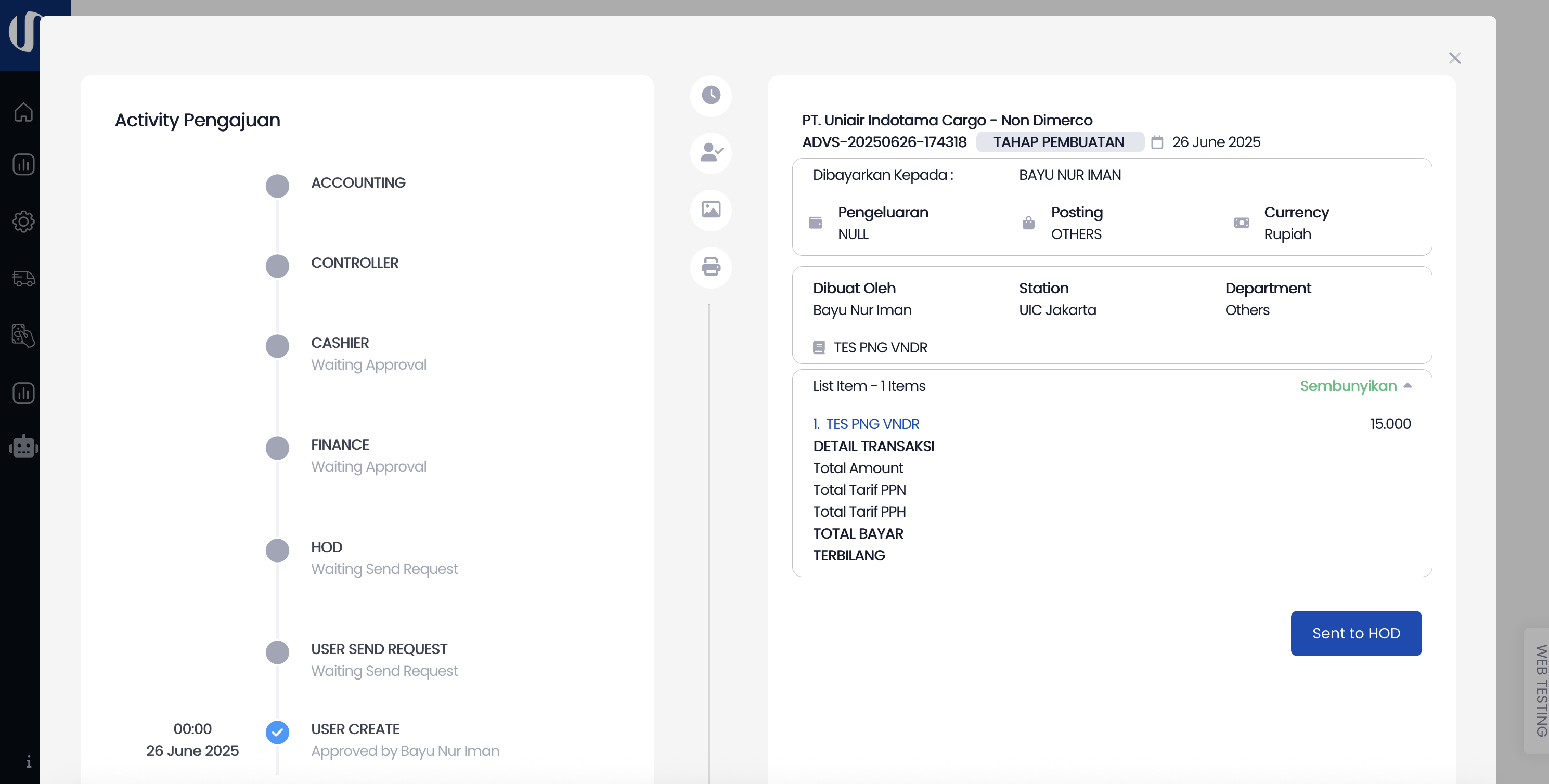Select the ACCOUNTING step circle
This screenshot has height=784, width=1549.
click(x=277, y=186)
